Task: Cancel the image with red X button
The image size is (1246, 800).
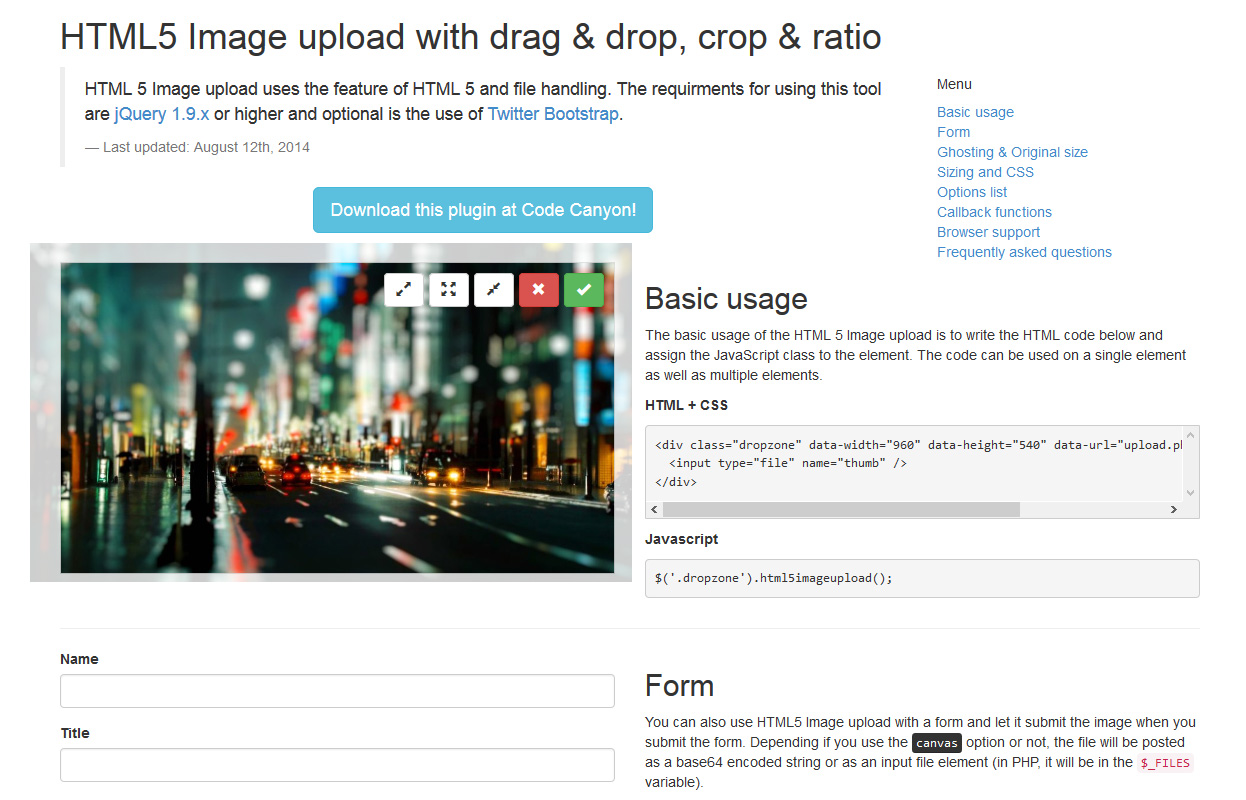Action: point(539,290)
